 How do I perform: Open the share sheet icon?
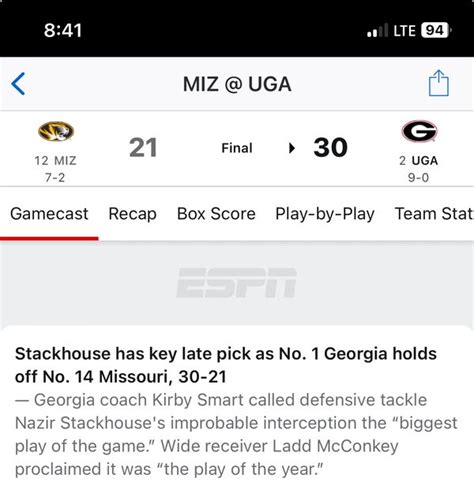point(438,83)
